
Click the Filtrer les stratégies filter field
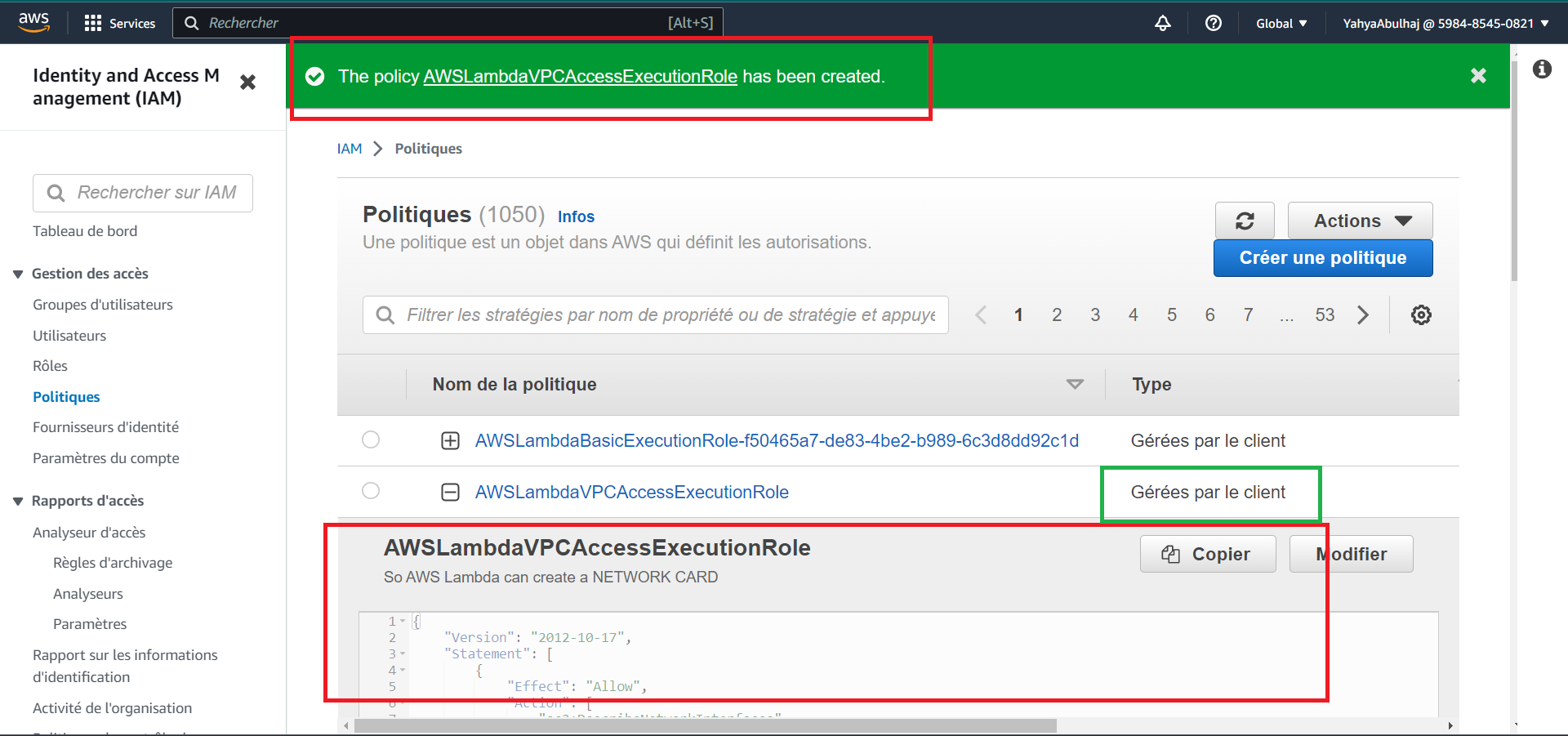tap(656, 314)
